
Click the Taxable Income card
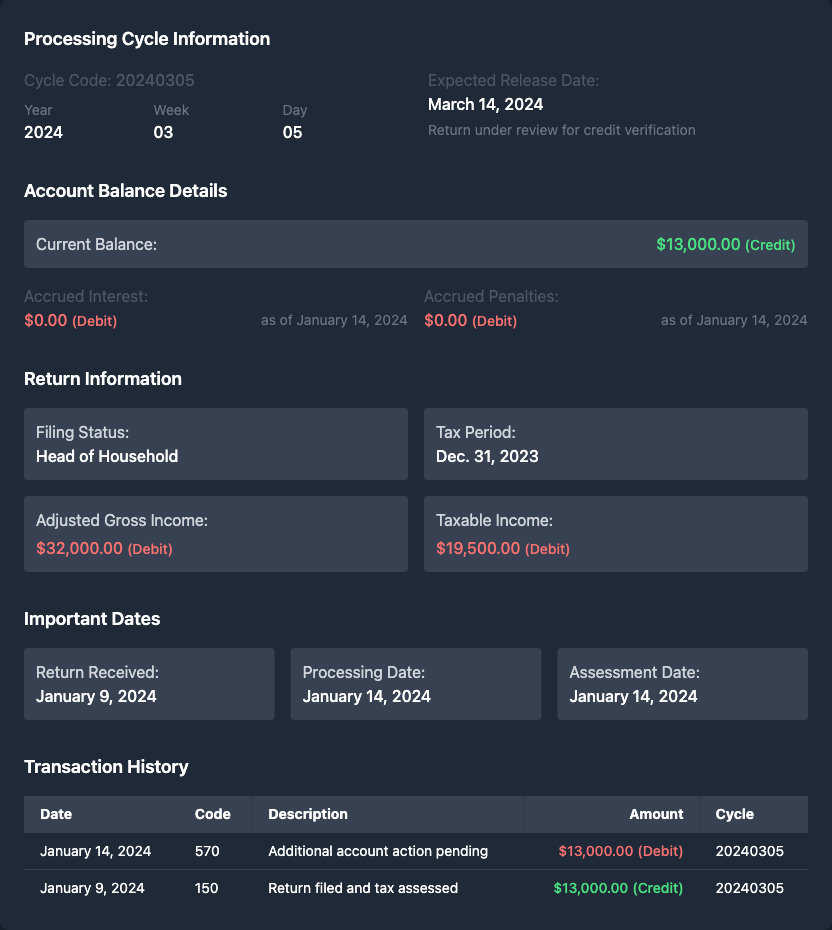615,534
